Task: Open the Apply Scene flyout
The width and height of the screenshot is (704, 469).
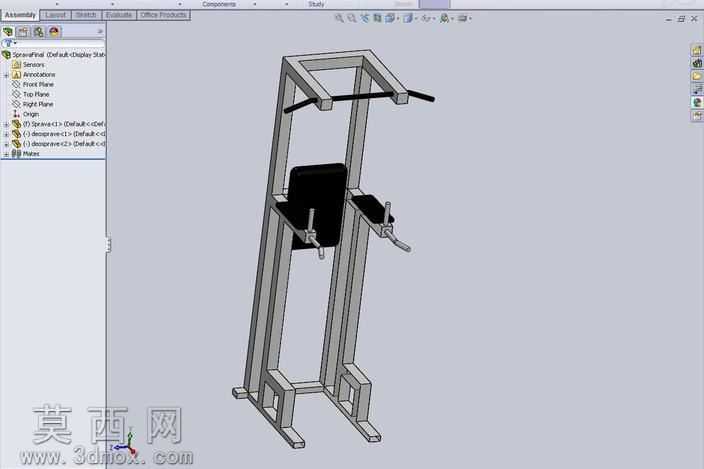Action: click(446, 18)
